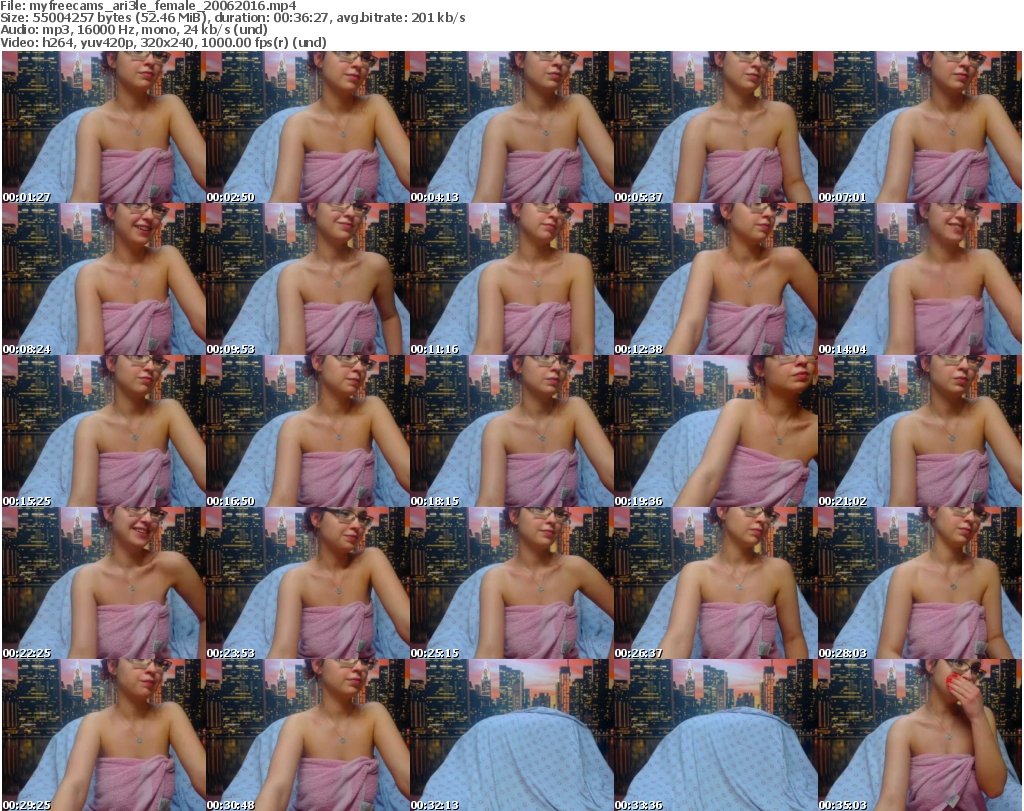Select the thumbnail timestamped 00:26:37
Screen dimensions: 1024x811
coord(715,583)
